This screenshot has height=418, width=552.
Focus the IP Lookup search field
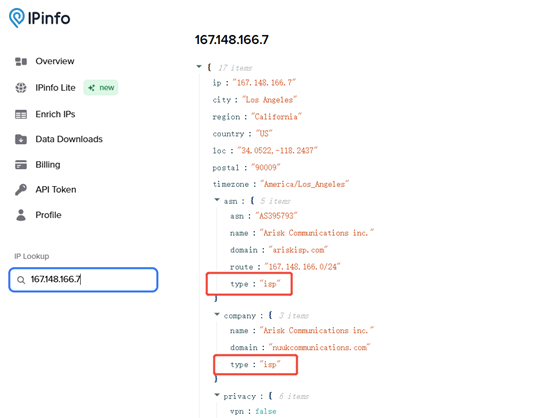click(83, 280)
